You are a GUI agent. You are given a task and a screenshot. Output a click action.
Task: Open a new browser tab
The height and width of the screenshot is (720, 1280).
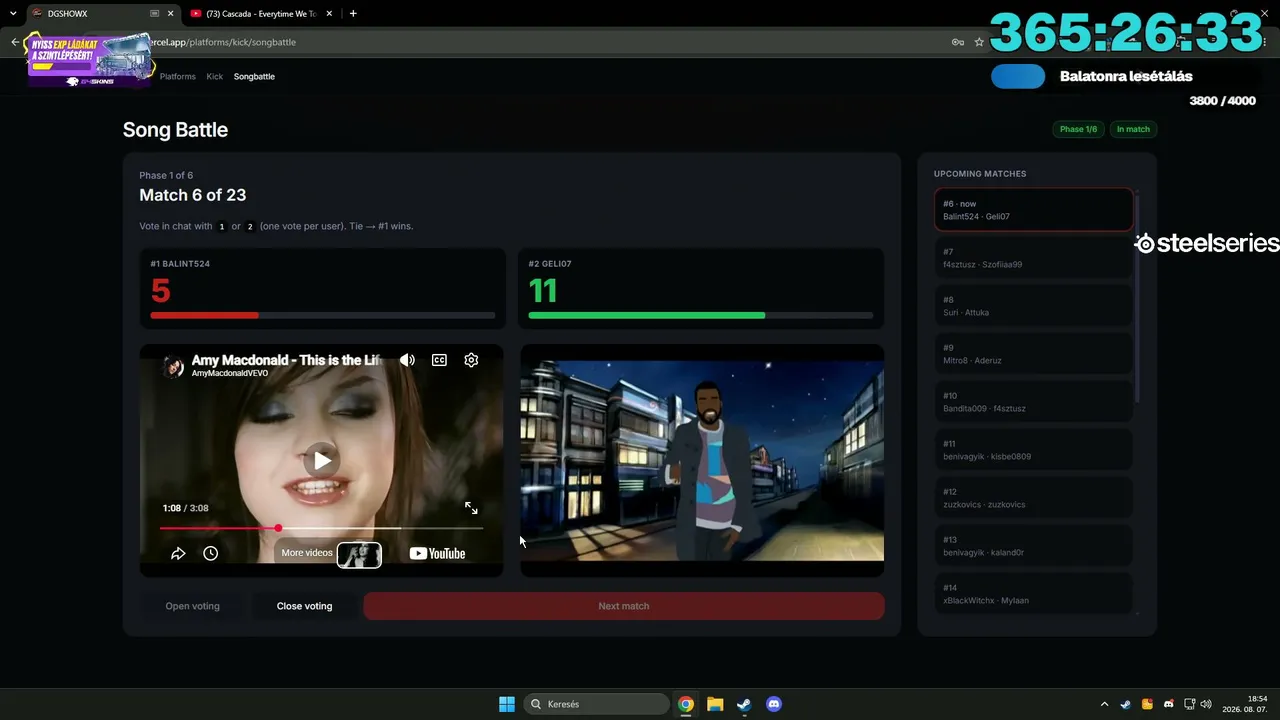click(353, 14)
